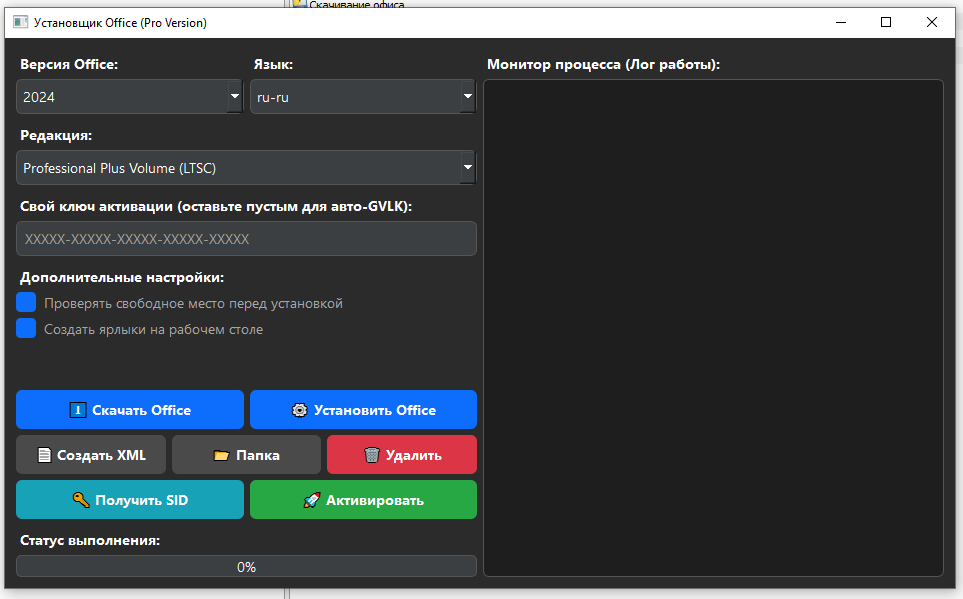Click the Редакция label
Image resolution: width=963 pixels, height=599 pixels.
[x=56, y=136]
